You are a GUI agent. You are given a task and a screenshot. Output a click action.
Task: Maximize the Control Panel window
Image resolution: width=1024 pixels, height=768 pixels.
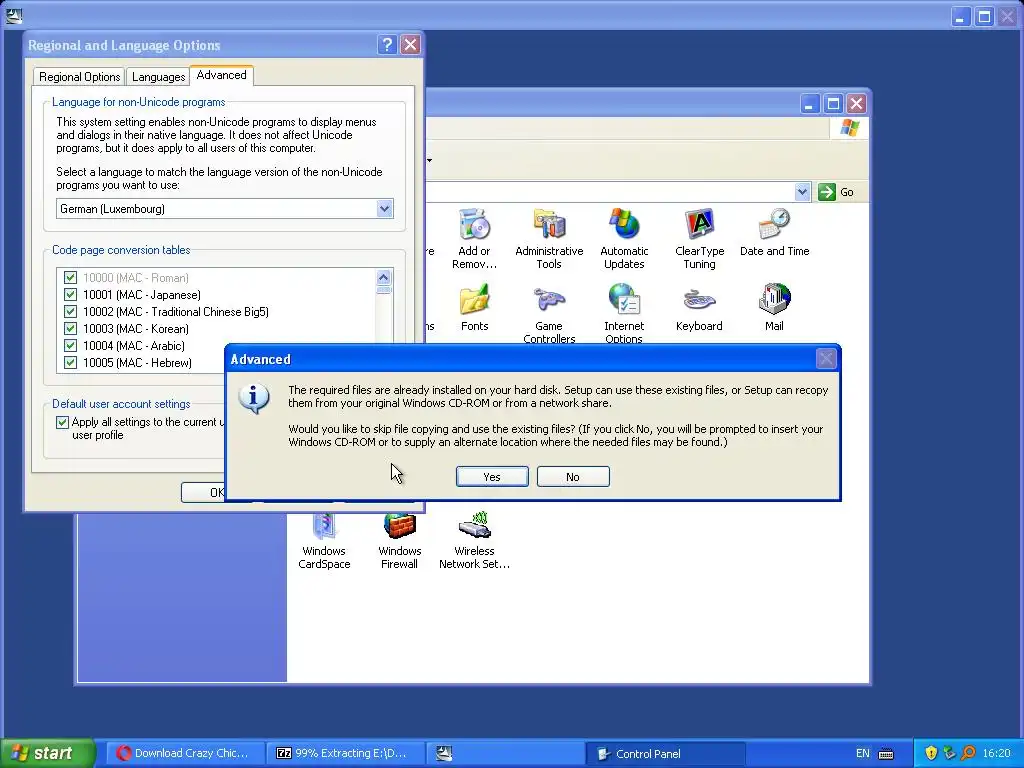tap(833, 103)
